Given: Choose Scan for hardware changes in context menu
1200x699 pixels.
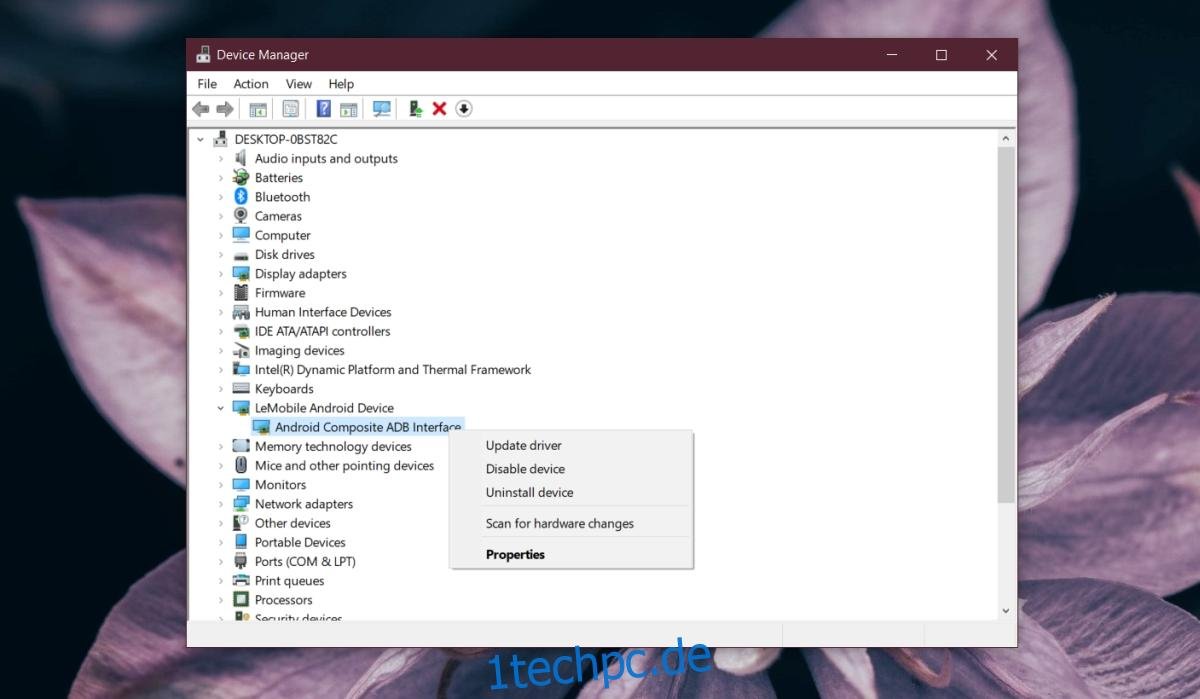Looking at the screenshot, I should 571,523.
